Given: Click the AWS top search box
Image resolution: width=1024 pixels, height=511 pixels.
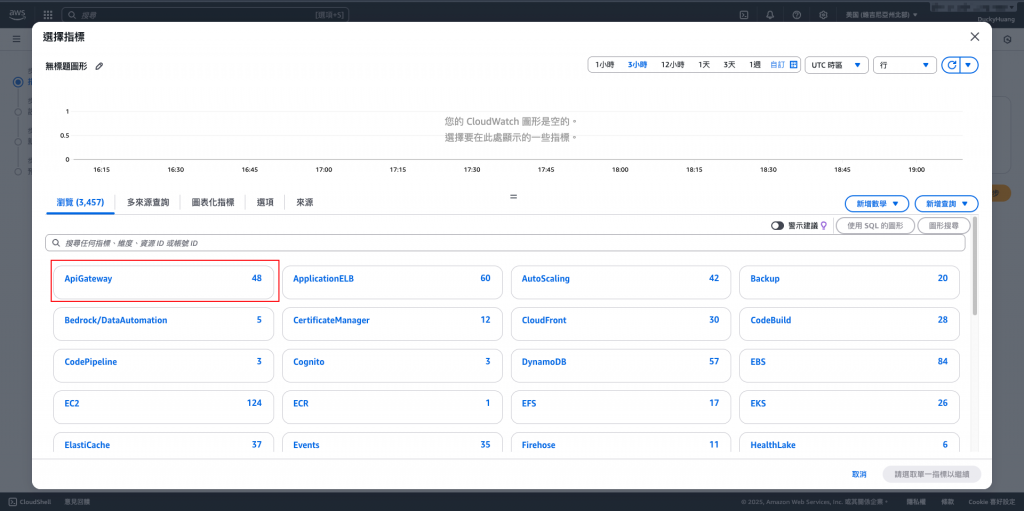Looking at the screenshot, I should (x=205, y=14).
